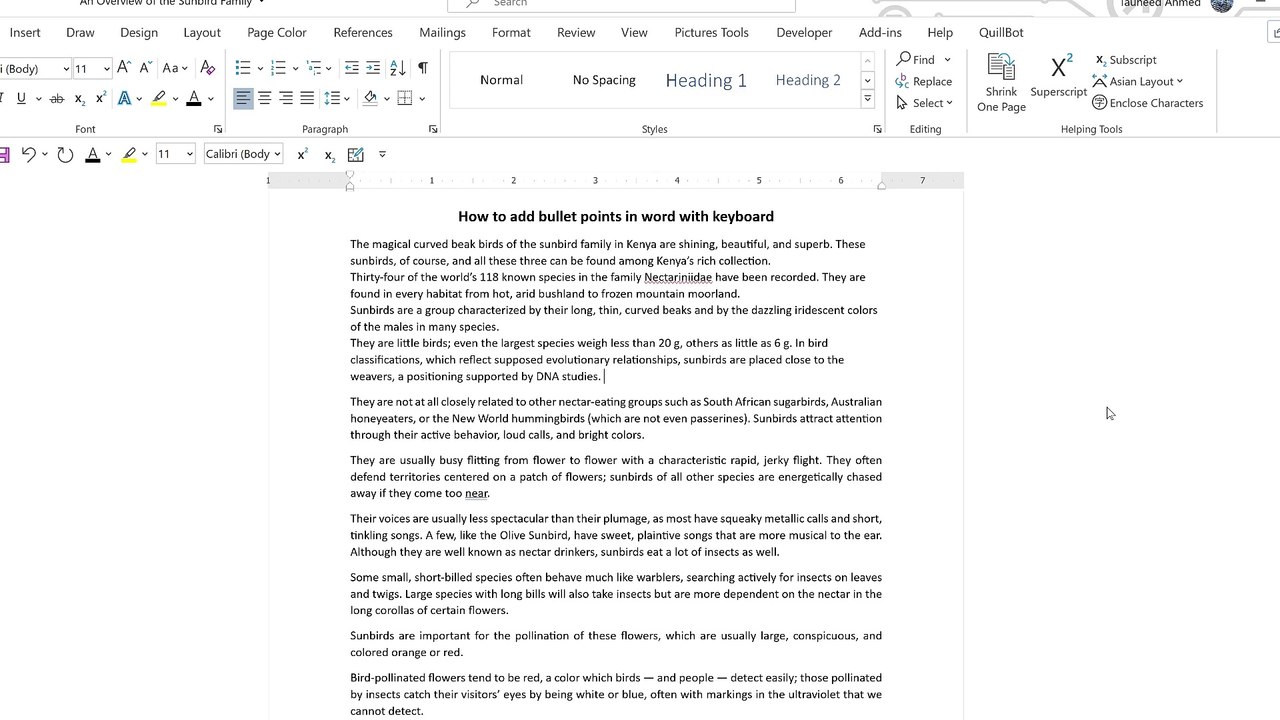Toggle strikethrough formatting

(x=57, y=98)
